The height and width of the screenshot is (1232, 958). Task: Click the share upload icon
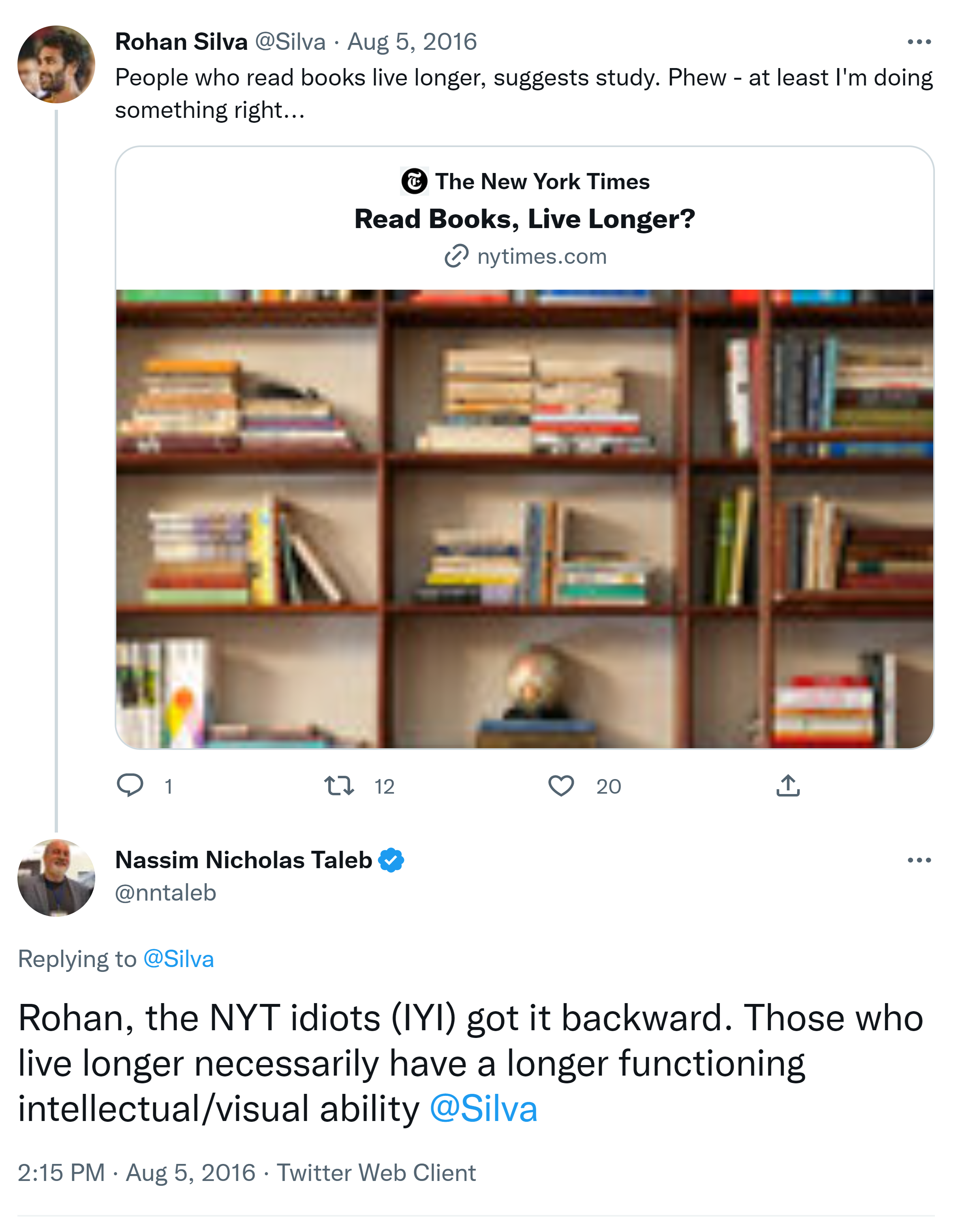coord(788,785)
